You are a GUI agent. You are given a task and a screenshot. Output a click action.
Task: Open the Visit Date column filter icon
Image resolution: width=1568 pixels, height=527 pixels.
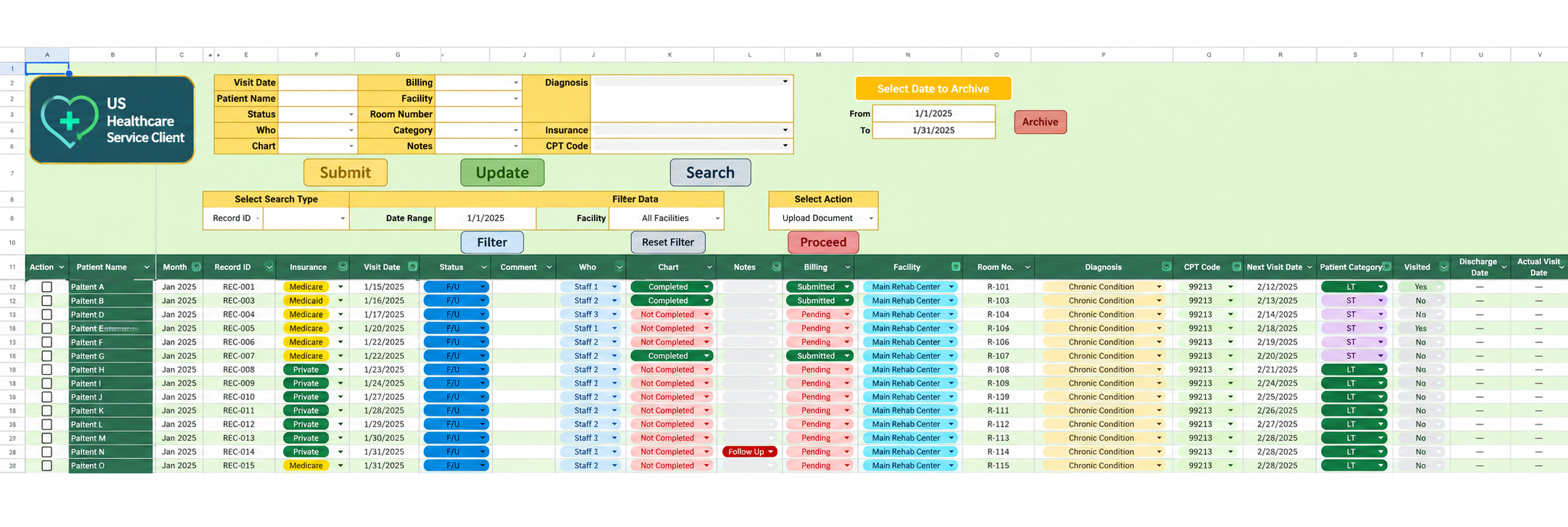412,267
